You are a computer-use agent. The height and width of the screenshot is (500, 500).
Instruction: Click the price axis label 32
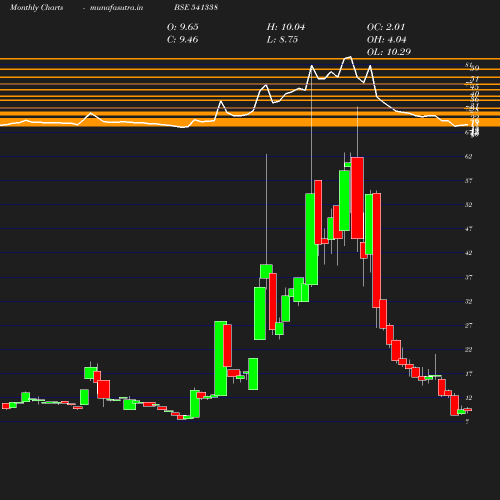coord(468,301)
